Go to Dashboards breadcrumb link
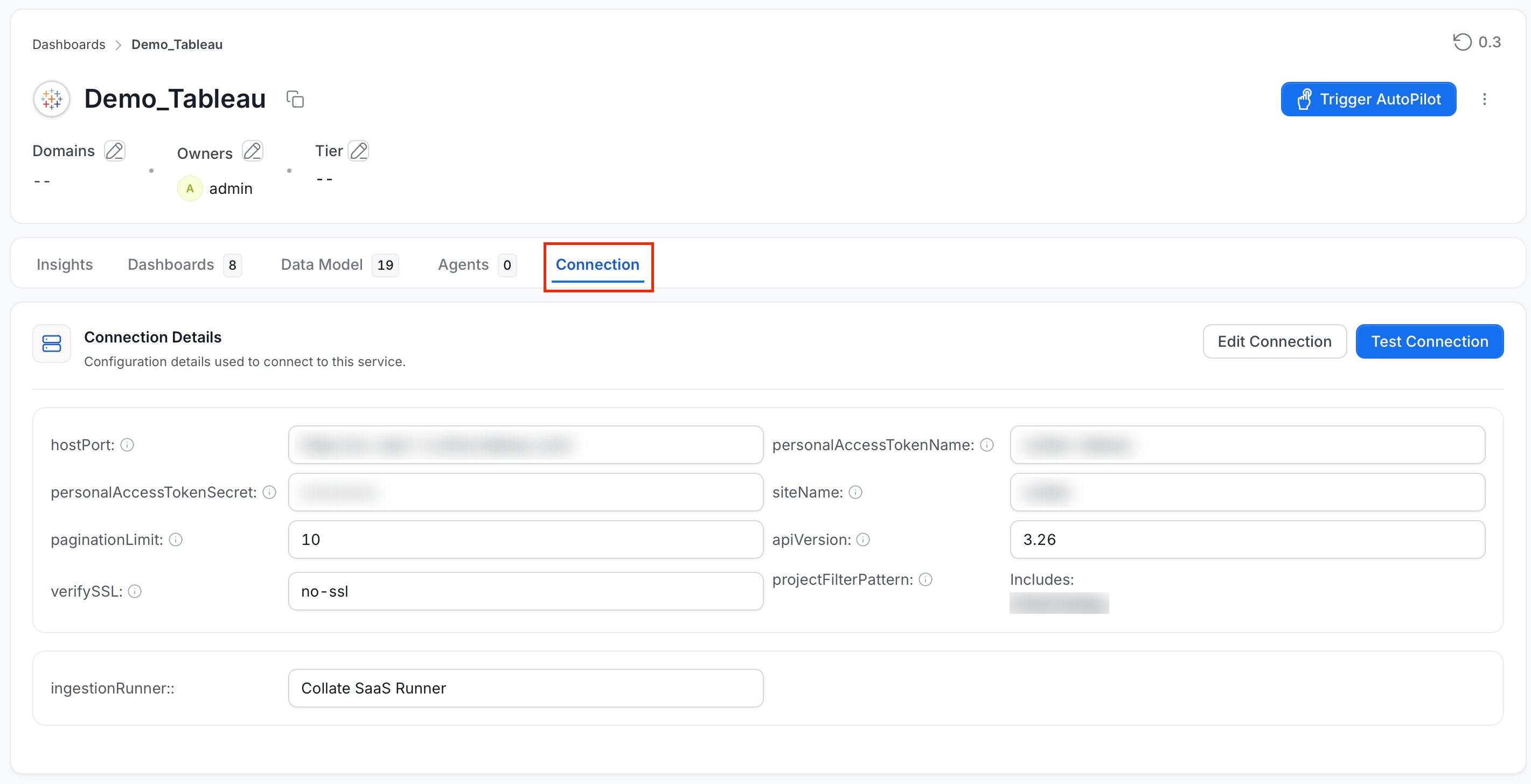The width and height of the screenshot is (1531, 784). tap(69, 45)
